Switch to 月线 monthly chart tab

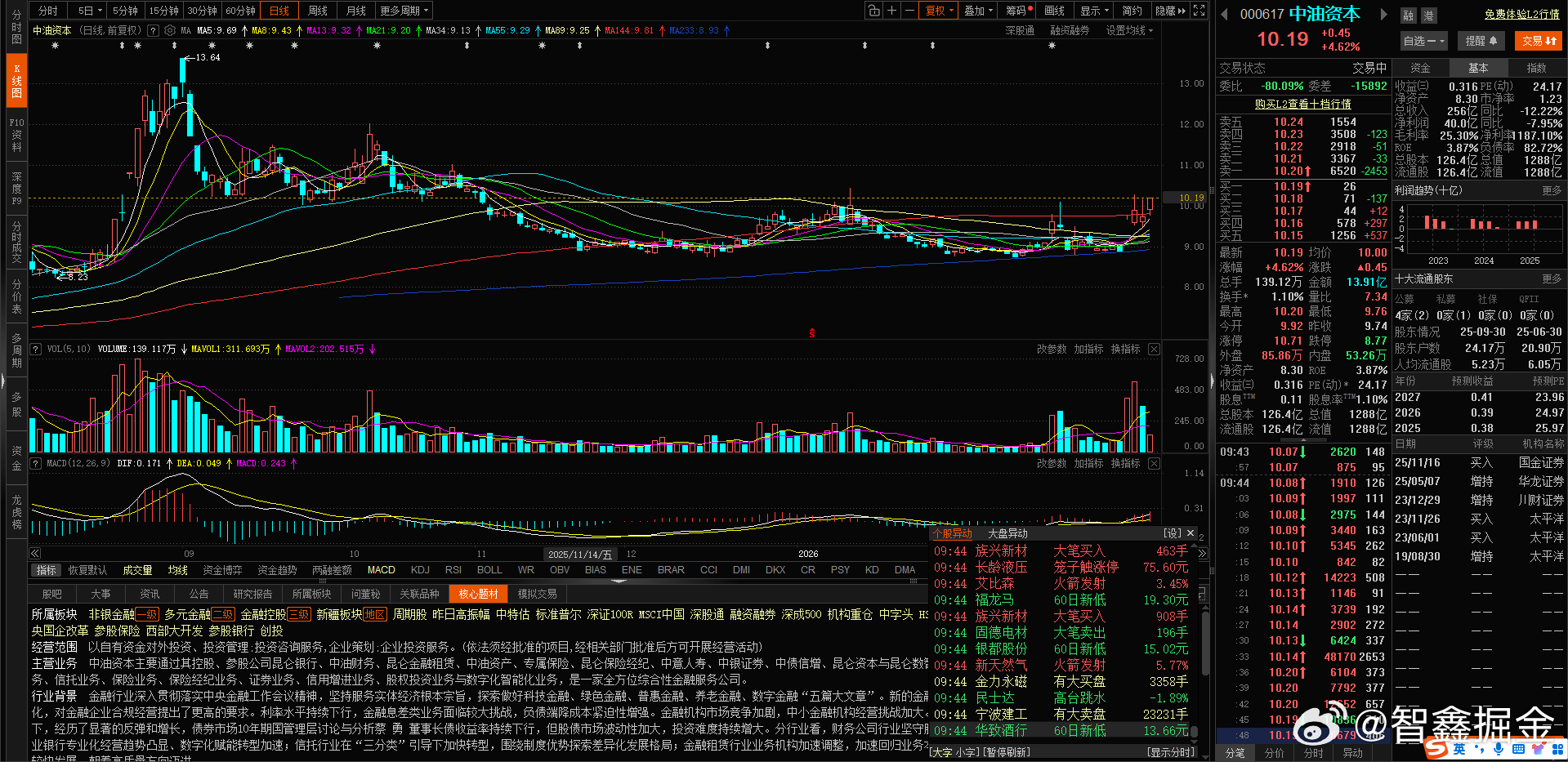[x=355, y=11]
